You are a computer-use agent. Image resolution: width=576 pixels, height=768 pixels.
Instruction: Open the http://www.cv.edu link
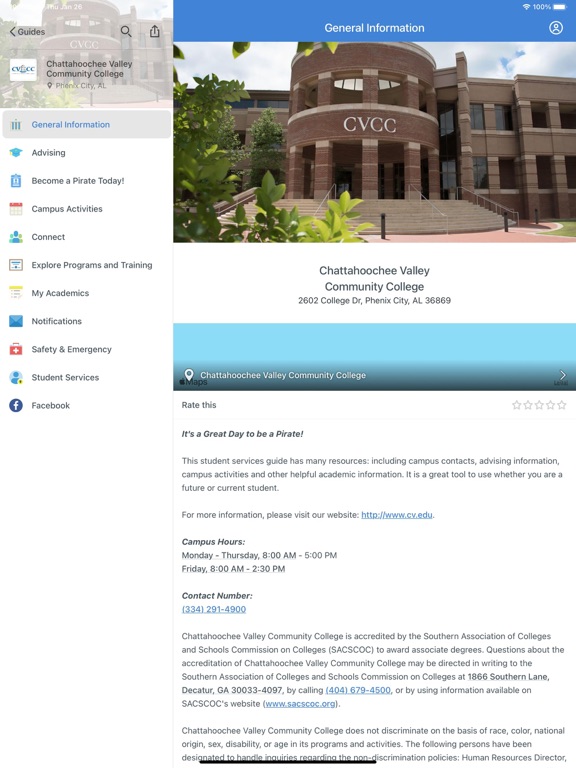click(x=397, y=515)
